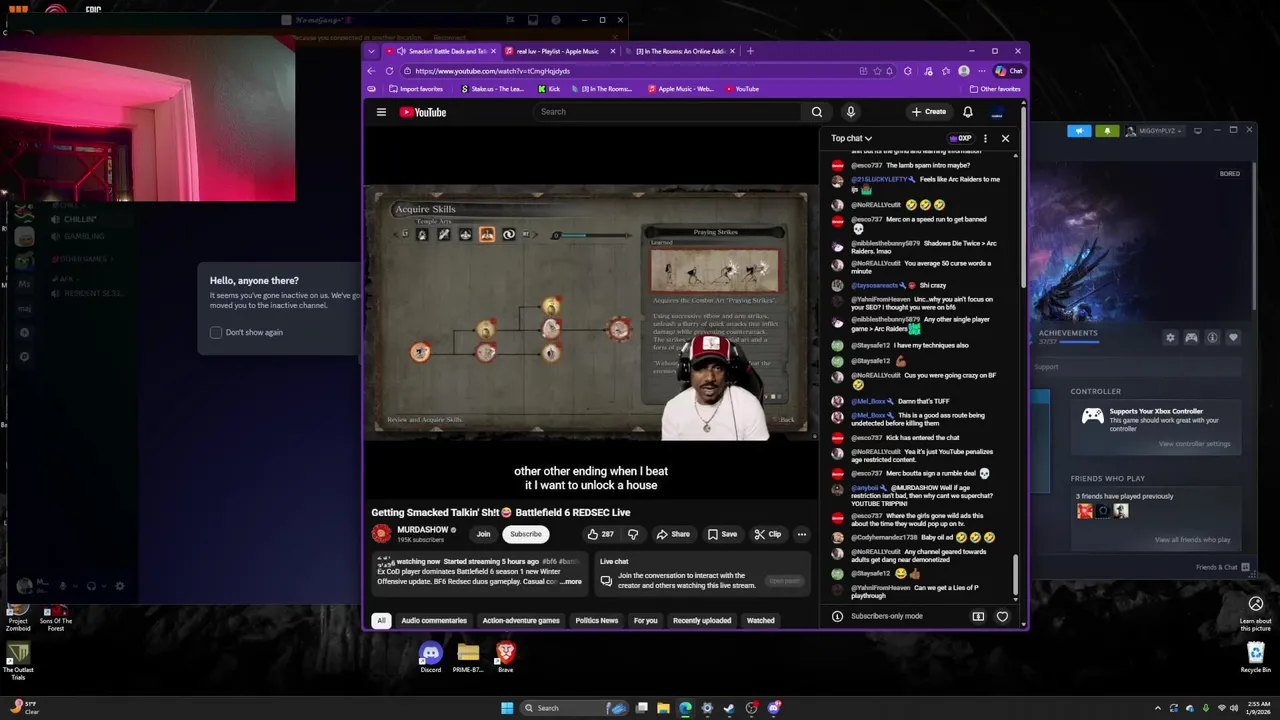Image resolution: width=1280 pixels, height=720 pixels.
Task: Open browser tab search chevron
Action: click(372, 51)
